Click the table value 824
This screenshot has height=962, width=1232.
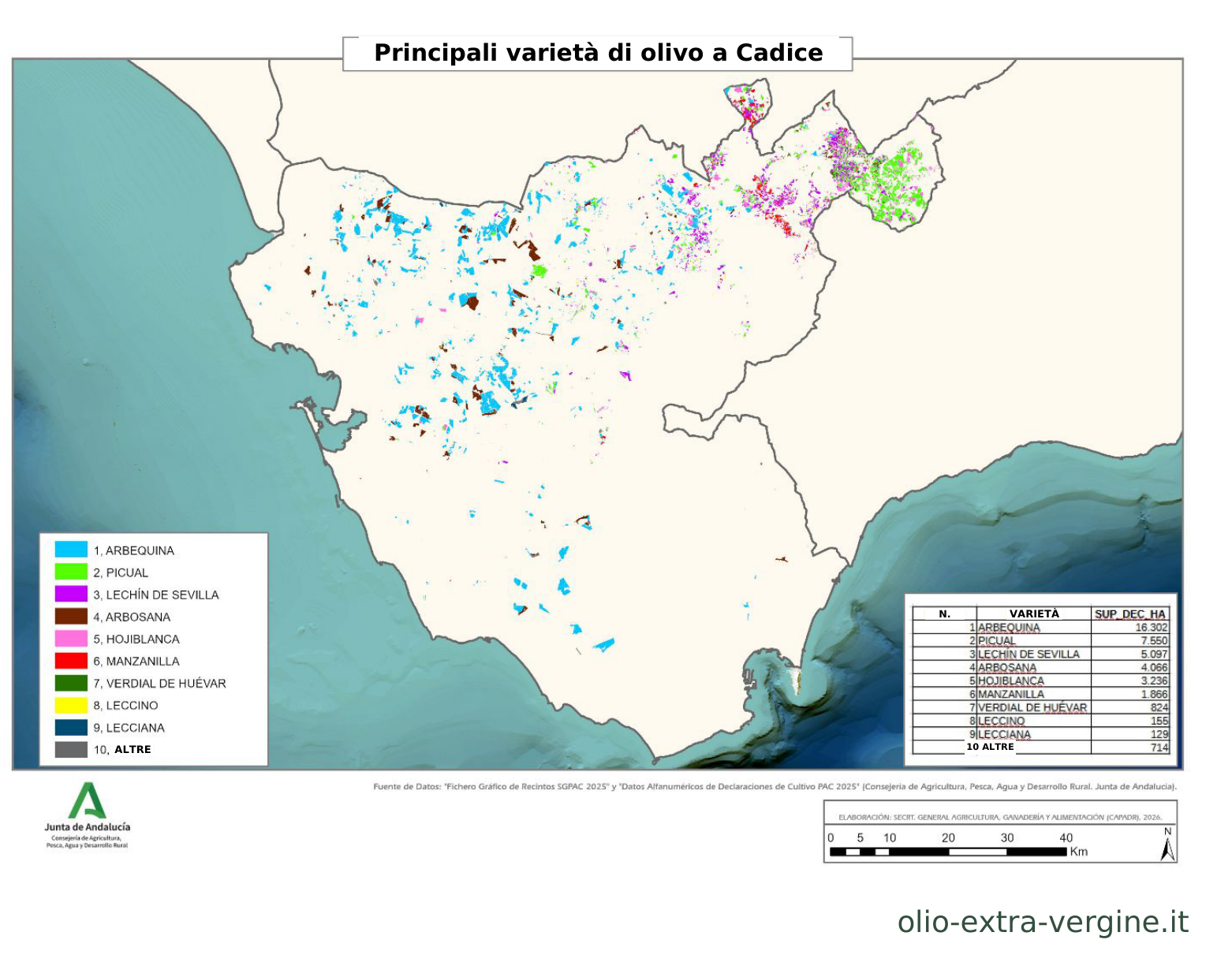1159,708
